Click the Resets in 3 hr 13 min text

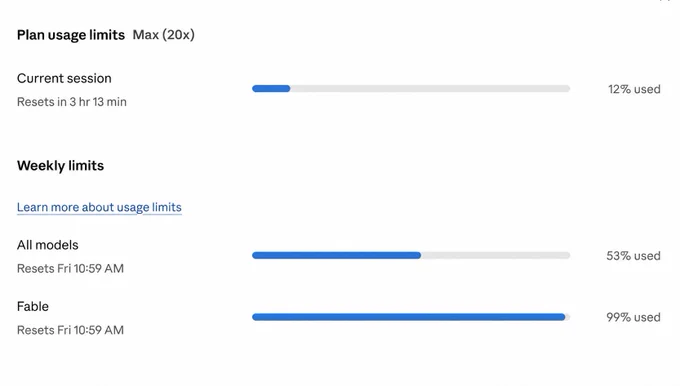click(x=72, y=102)
